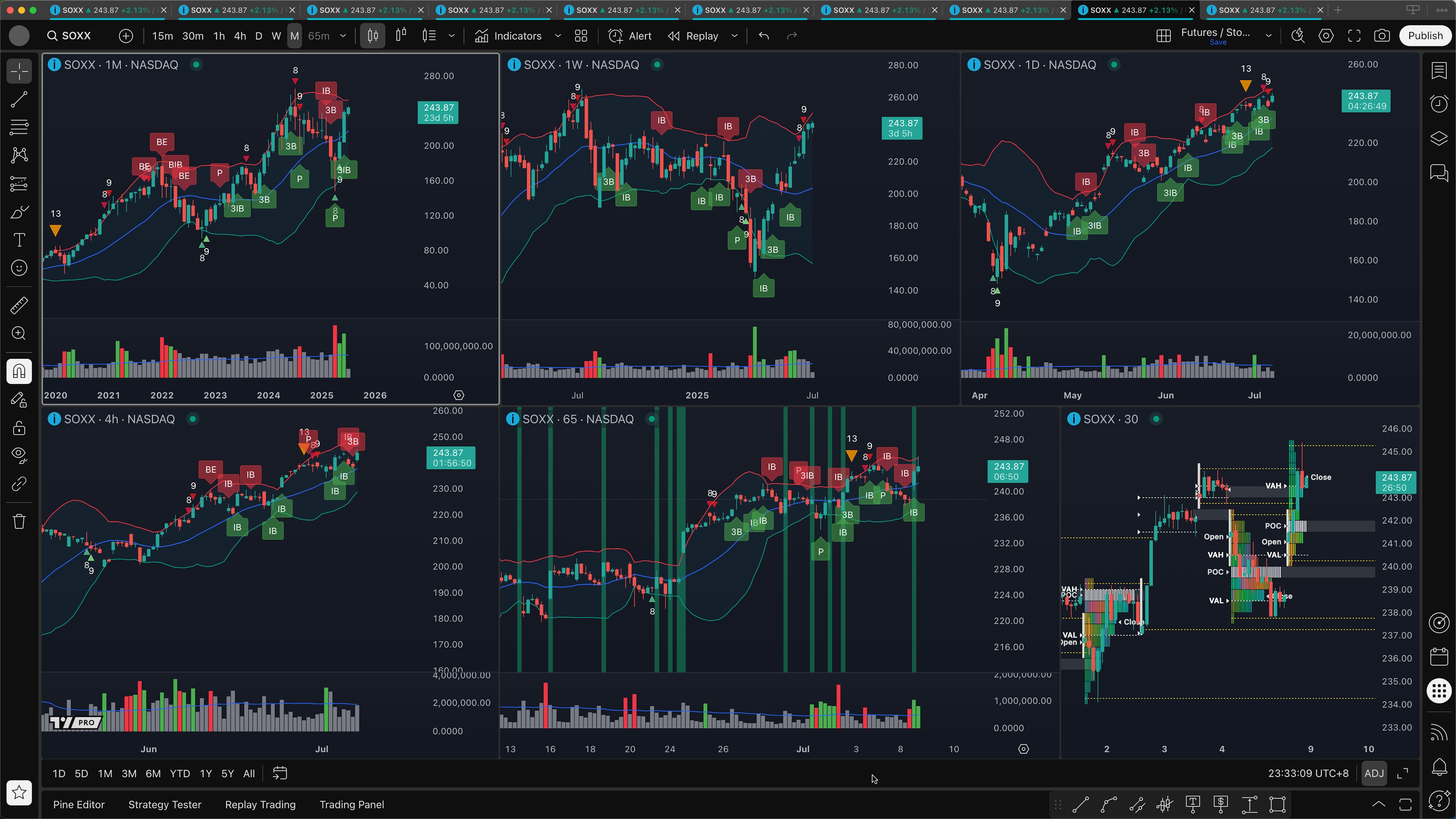Switch to 4h timeframe

(x=240, y=36)
